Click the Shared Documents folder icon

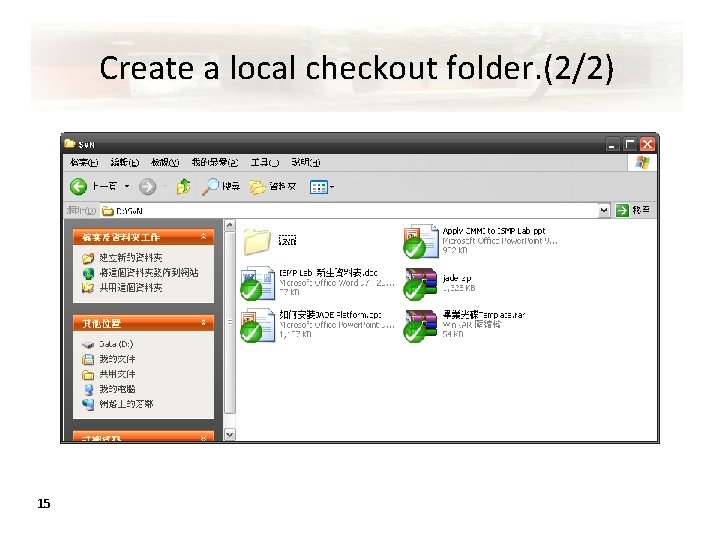tap(88, 375)
